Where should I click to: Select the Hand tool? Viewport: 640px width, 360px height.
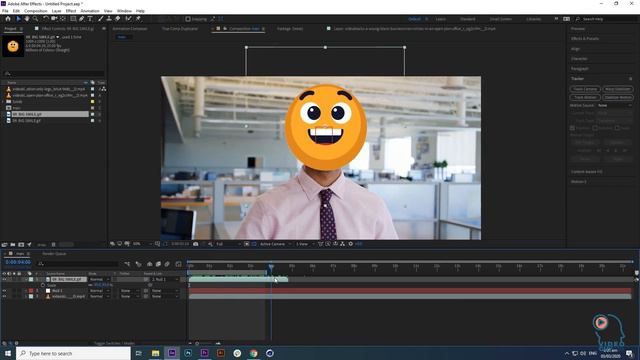pos(27,19)
